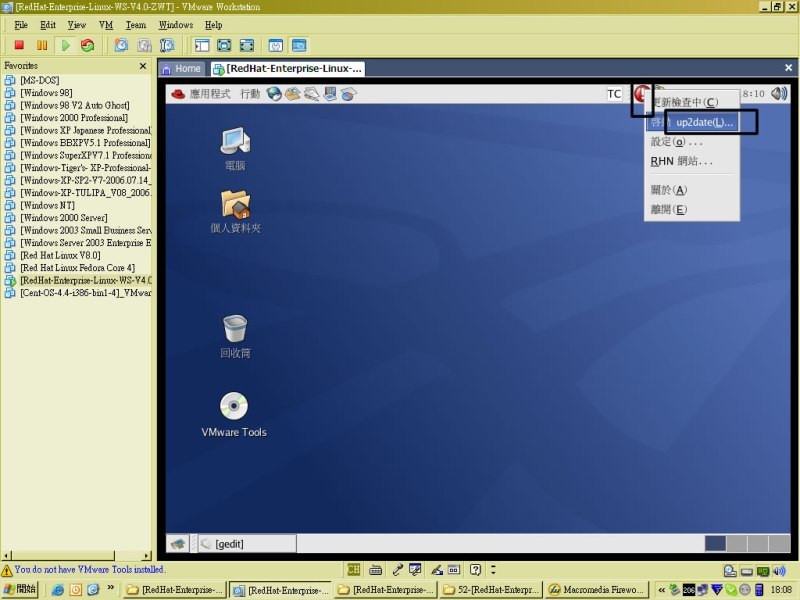Open the 行動 actions panel menu
The width and height of the screenshot is (800, 600).
(x=250, y=94)
